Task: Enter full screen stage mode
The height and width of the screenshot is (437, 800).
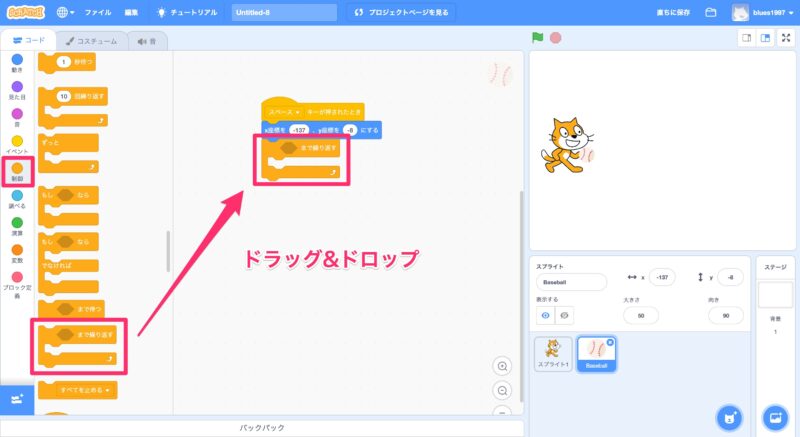Action: click(x=785, y=38)
